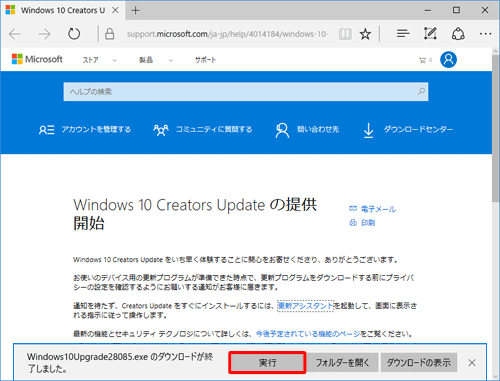Click the community people icon
The image size is (500, 381).
[x=161, y=130]
